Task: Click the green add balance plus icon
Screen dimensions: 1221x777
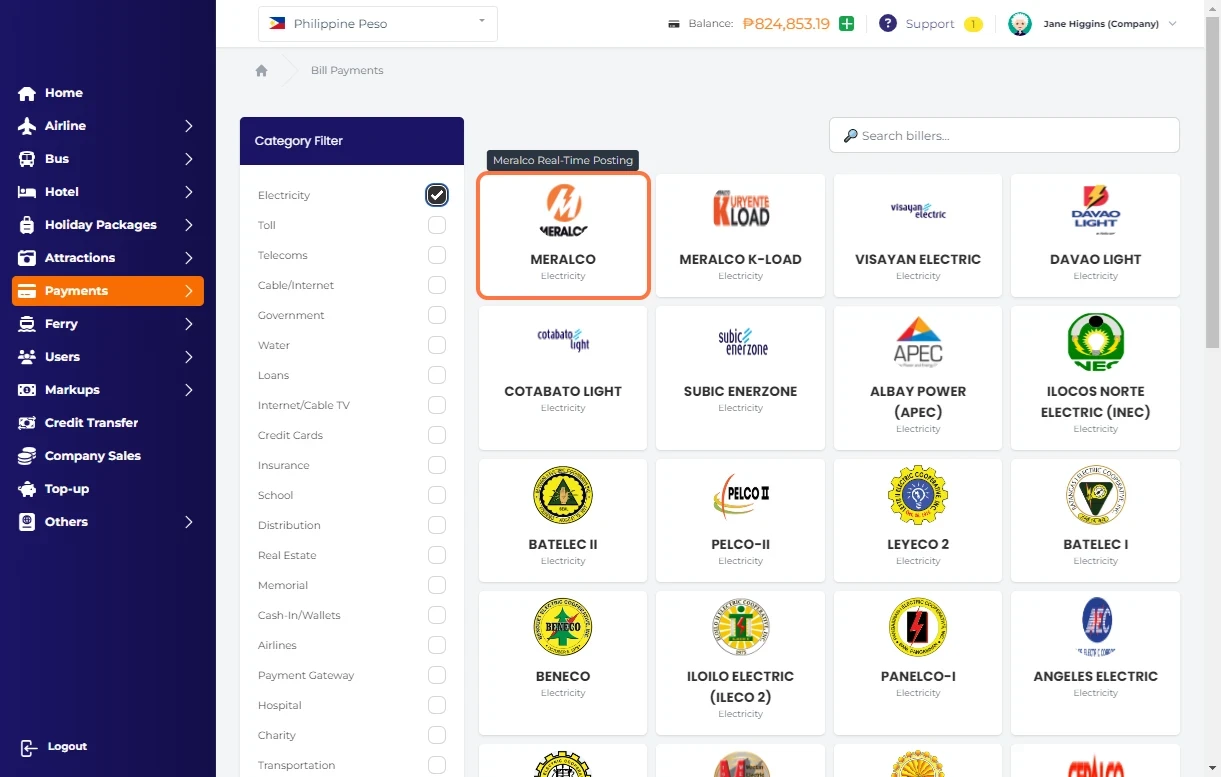Action: [847, 24]
